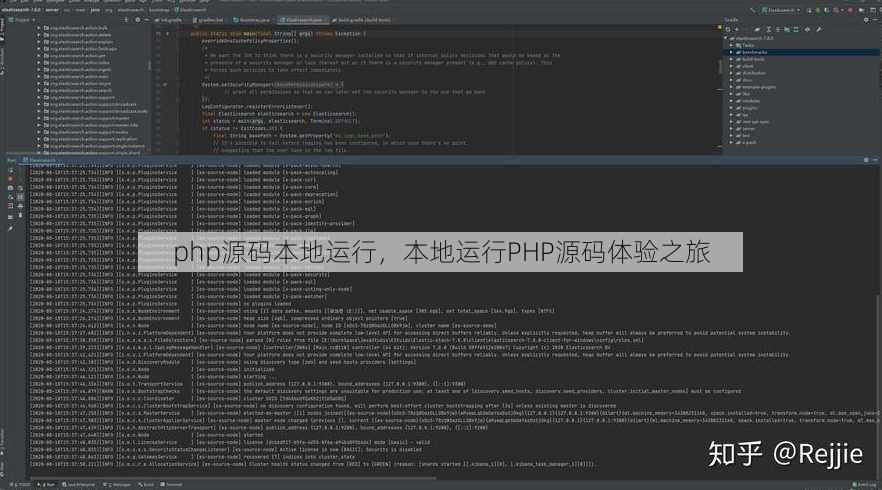Execute Gradle task elephant icon
Image resolution: width=882 pixels, height=490 pixels.
pos(757,29)
